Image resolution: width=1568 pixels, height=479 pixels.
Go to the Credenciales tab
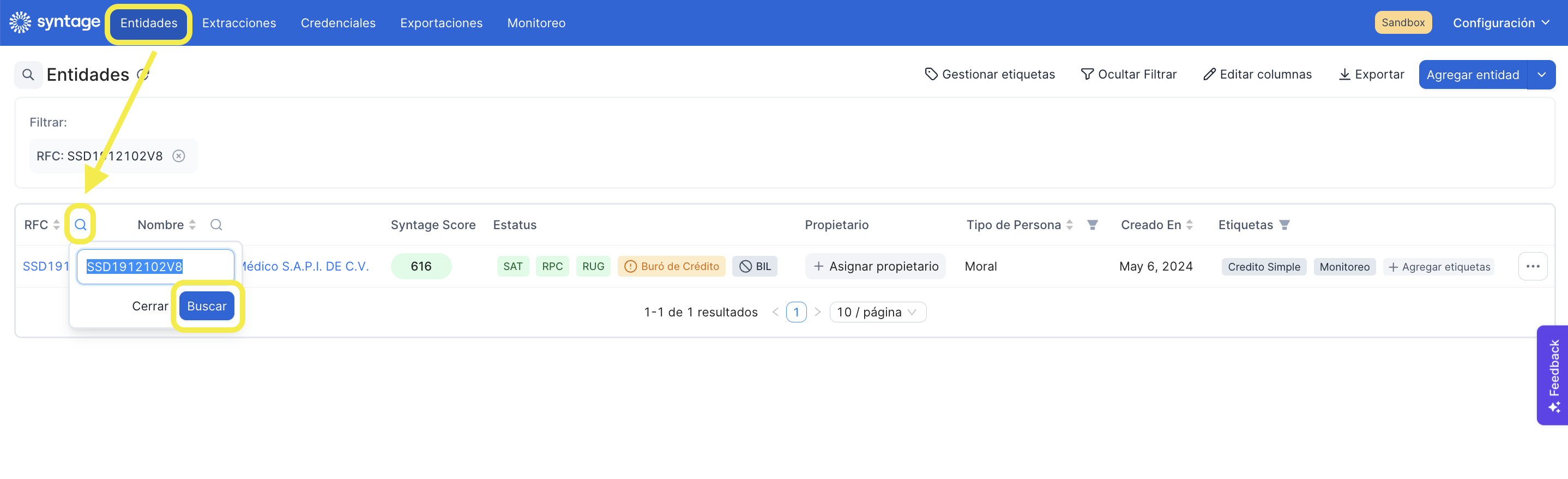tap(338, 23)
